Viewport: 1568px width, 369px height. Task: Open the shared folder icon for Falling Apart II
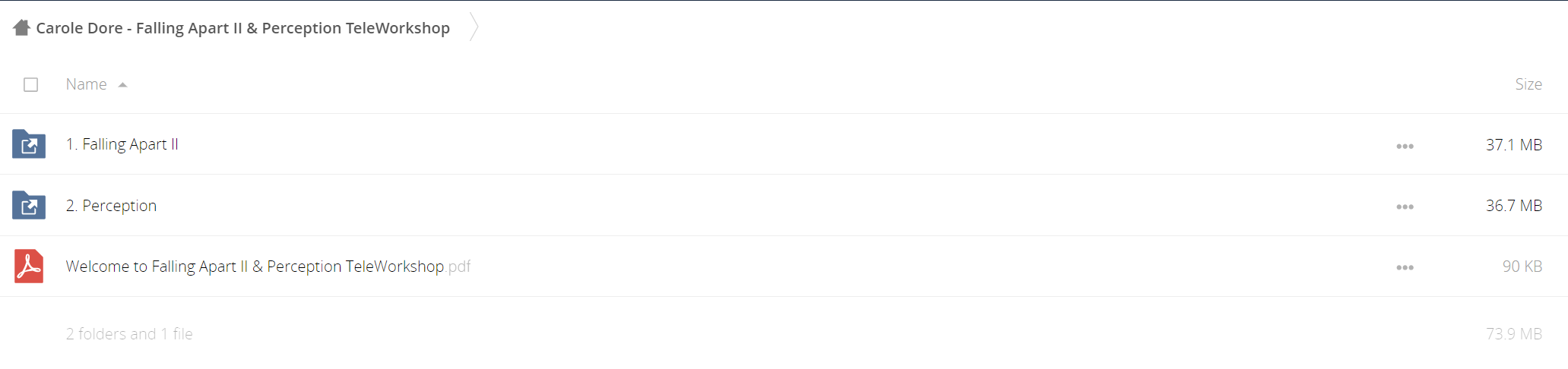pos(29,144)
